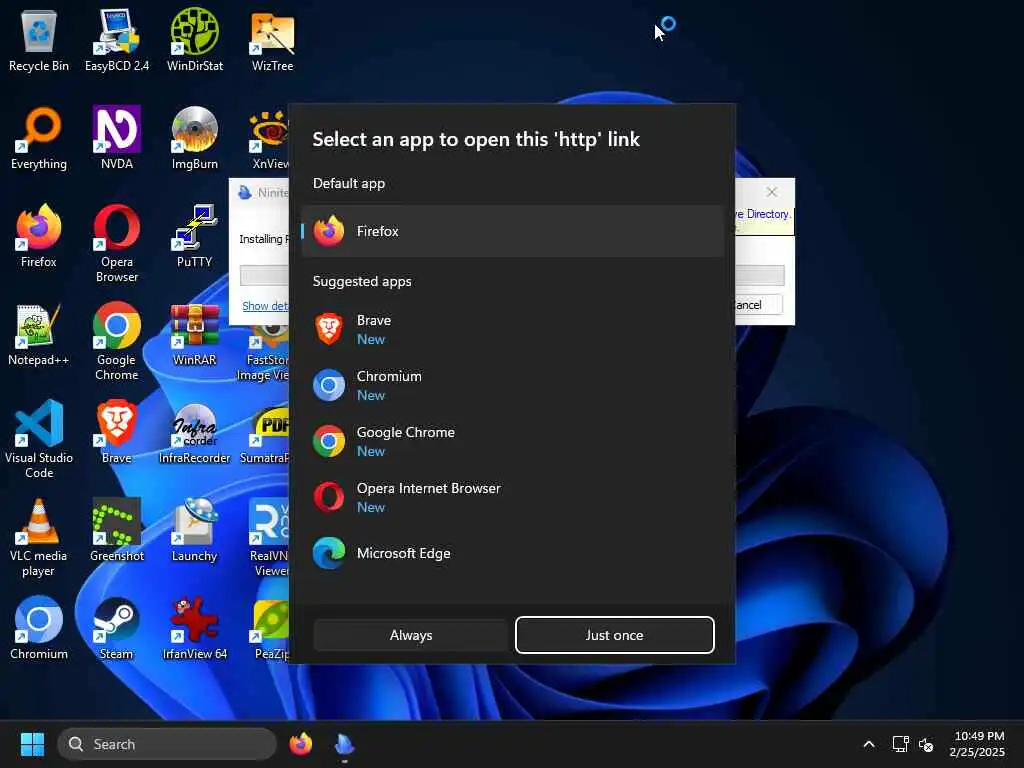Click Show details link in Ninite window
The height and width of the screenshot is (768, 1024).
[x=264, y=306]
